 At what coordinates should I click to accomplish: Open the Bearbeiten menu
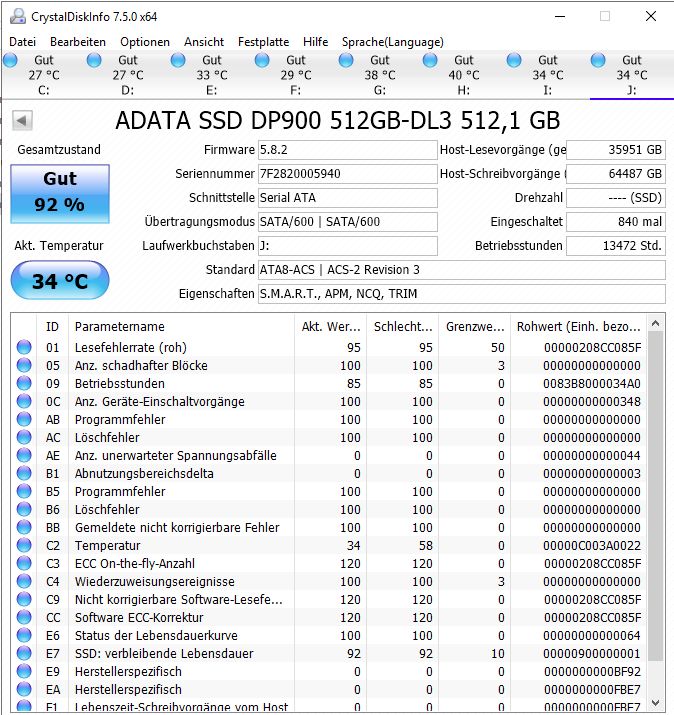point(78,42)
